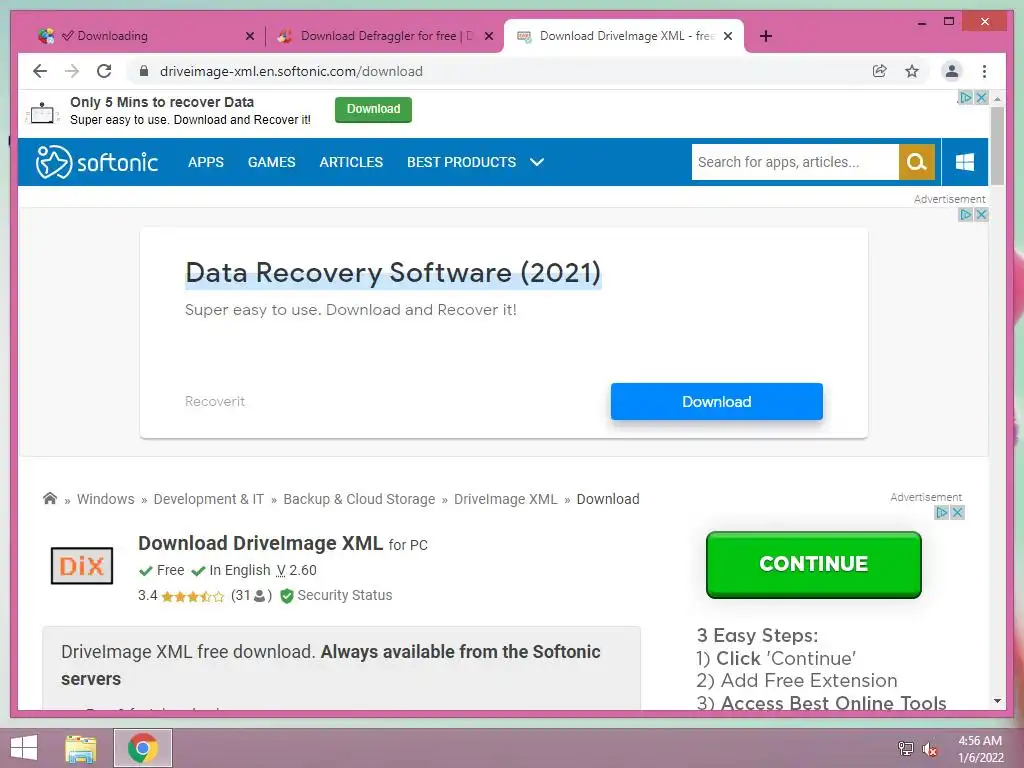
Task: Open the GAMES menu
Action: click(272, 162)
